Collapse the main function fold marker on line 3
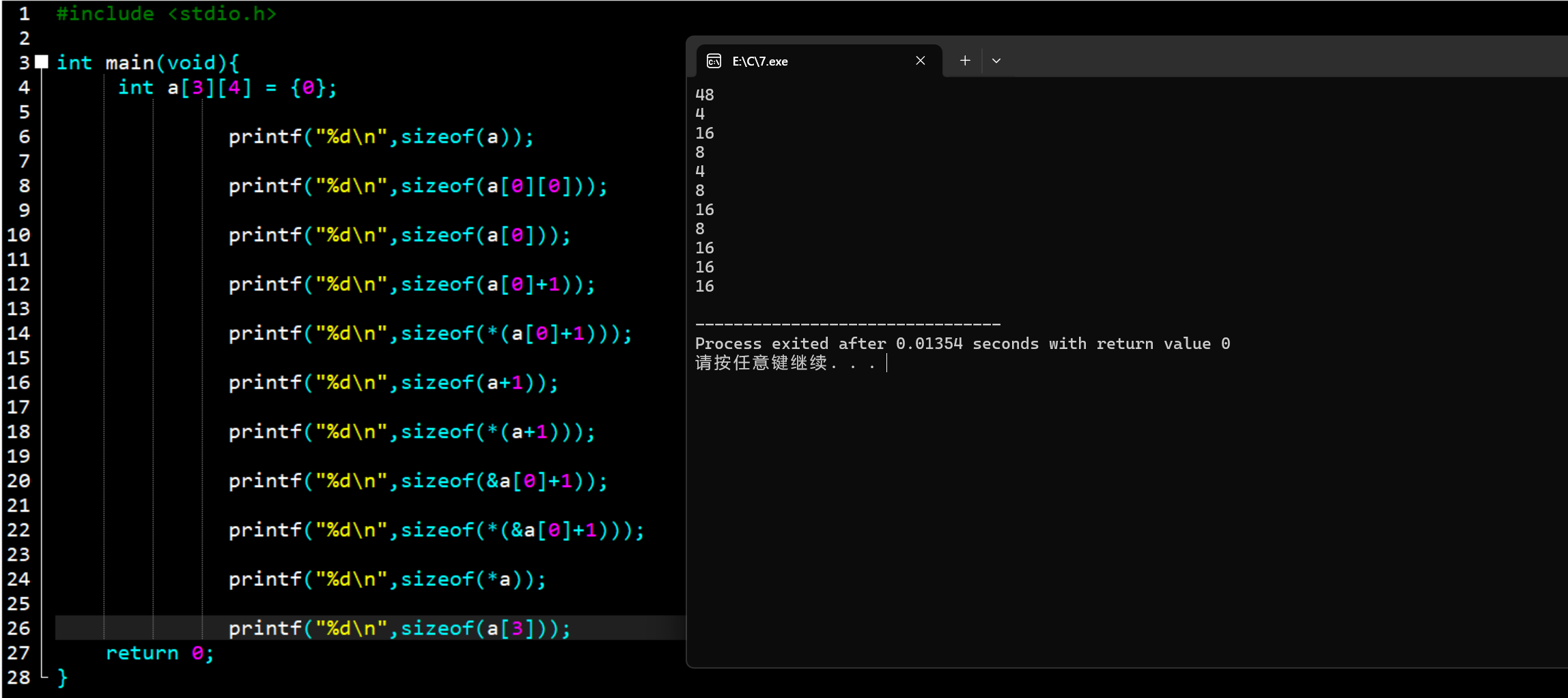 pyautogui.click(x=42, y=62)
